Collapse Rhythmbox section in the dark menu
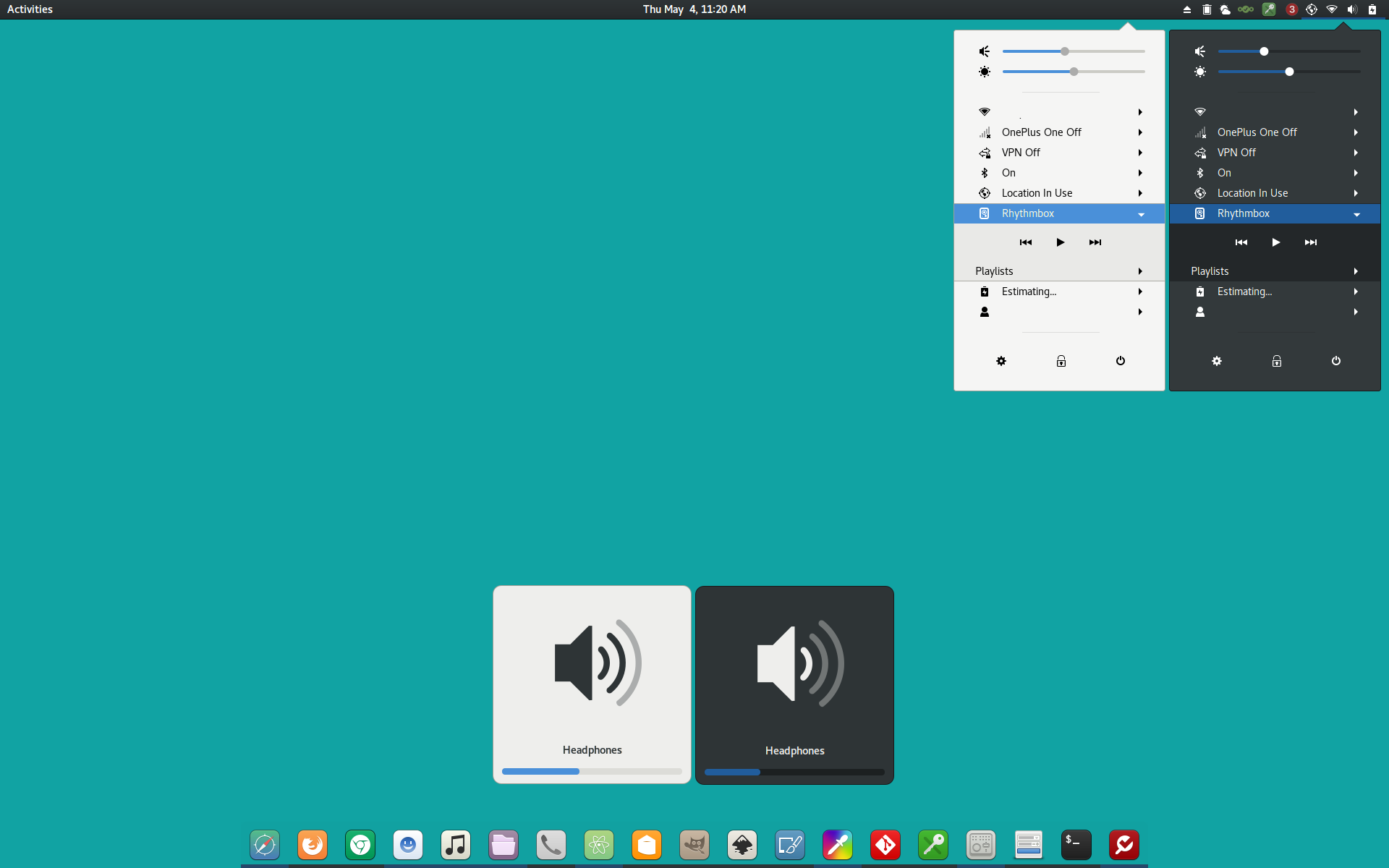Viewport: 1389px width, 868px height. coord(1275,213)
